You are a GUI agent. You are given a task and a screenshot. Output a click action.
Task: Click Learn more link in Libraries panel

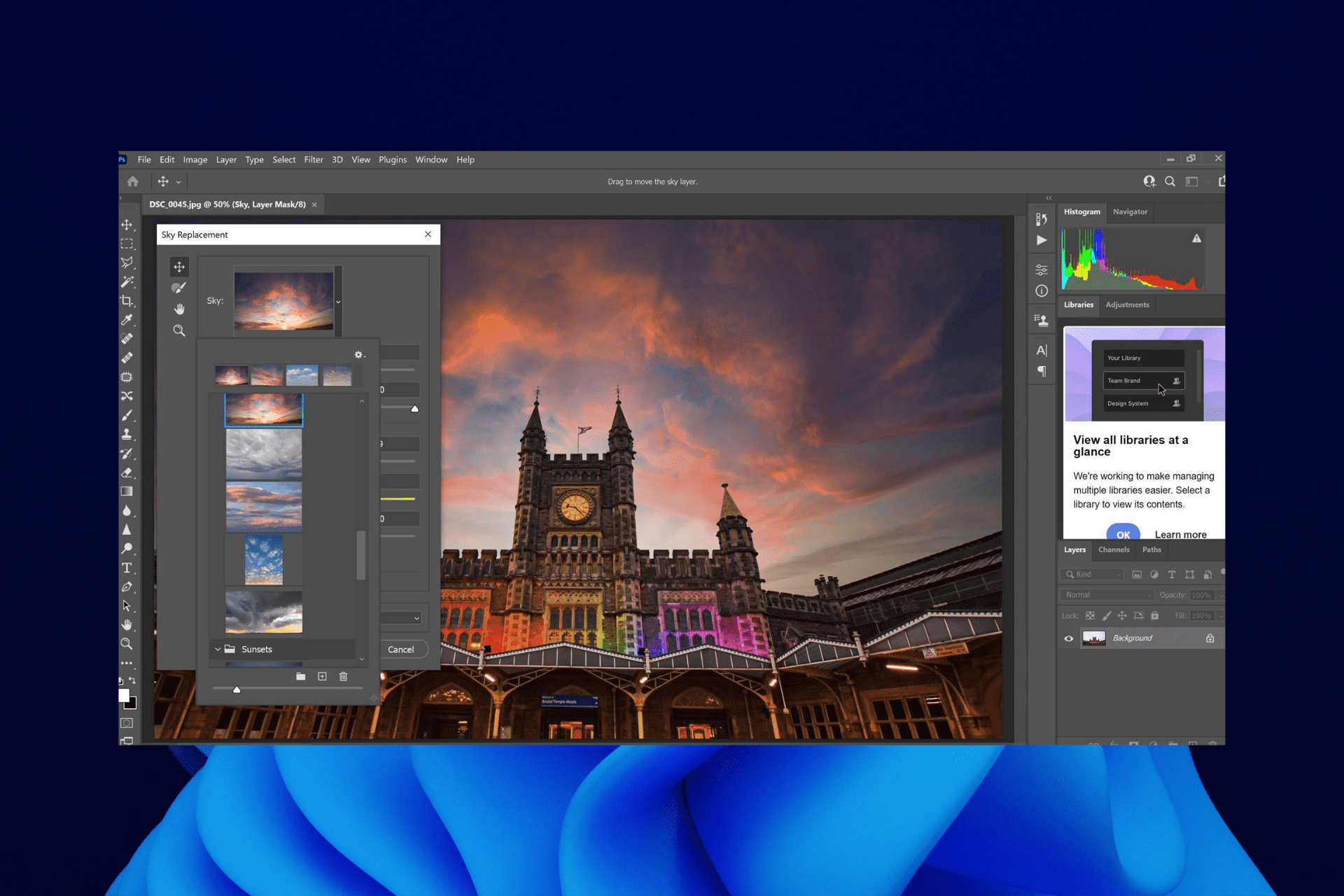tap(1180, 533)
